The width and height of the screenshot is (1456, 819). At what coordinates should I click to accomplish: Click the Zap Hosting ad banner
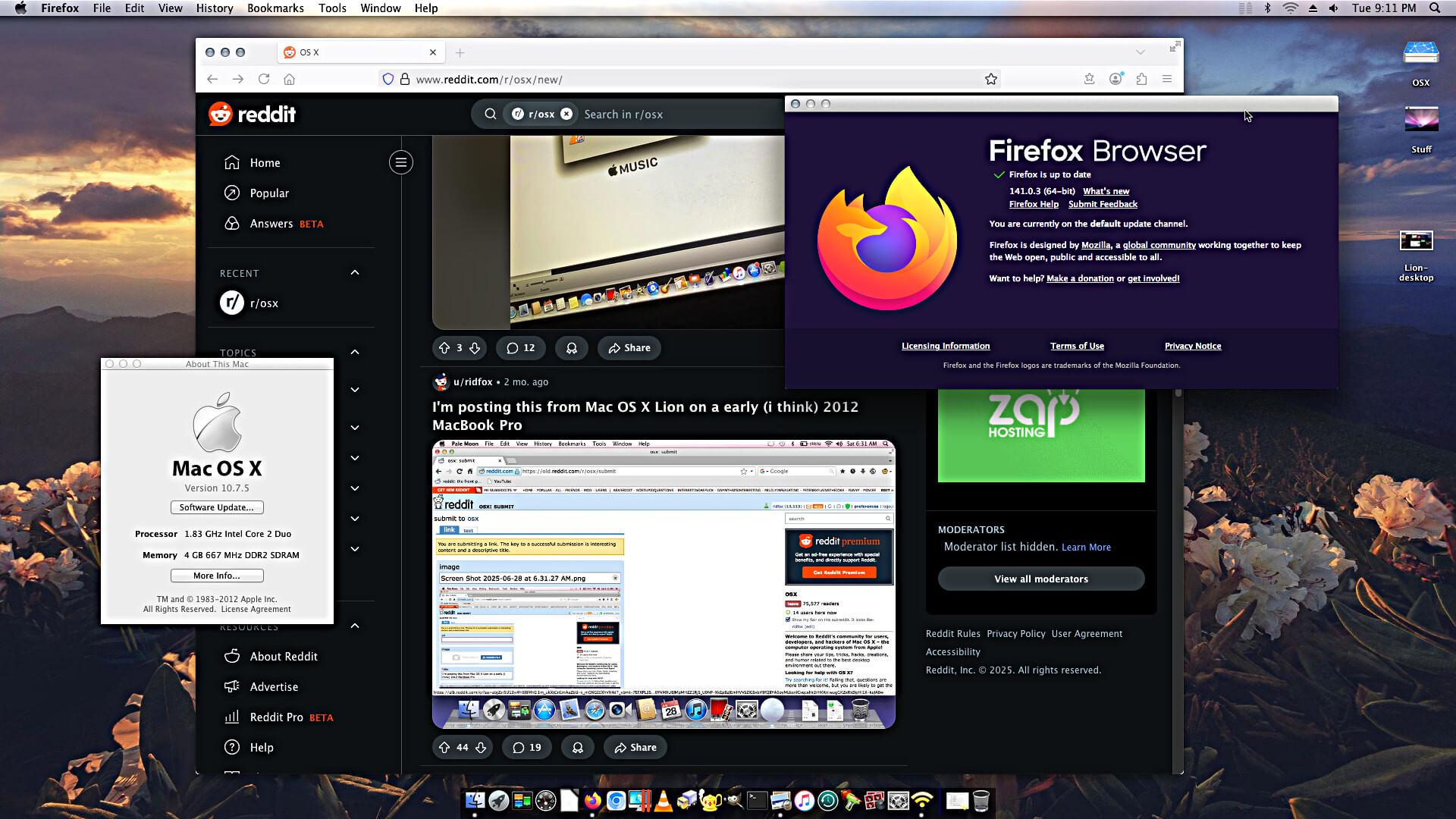(1041, 435)
